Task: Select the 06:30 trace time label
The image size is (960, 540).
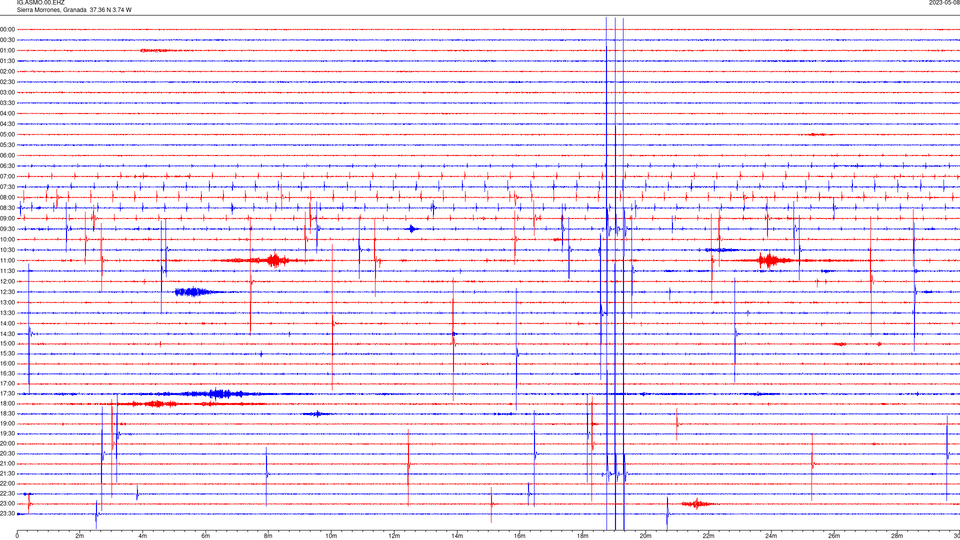Action: tap(7, 166)
